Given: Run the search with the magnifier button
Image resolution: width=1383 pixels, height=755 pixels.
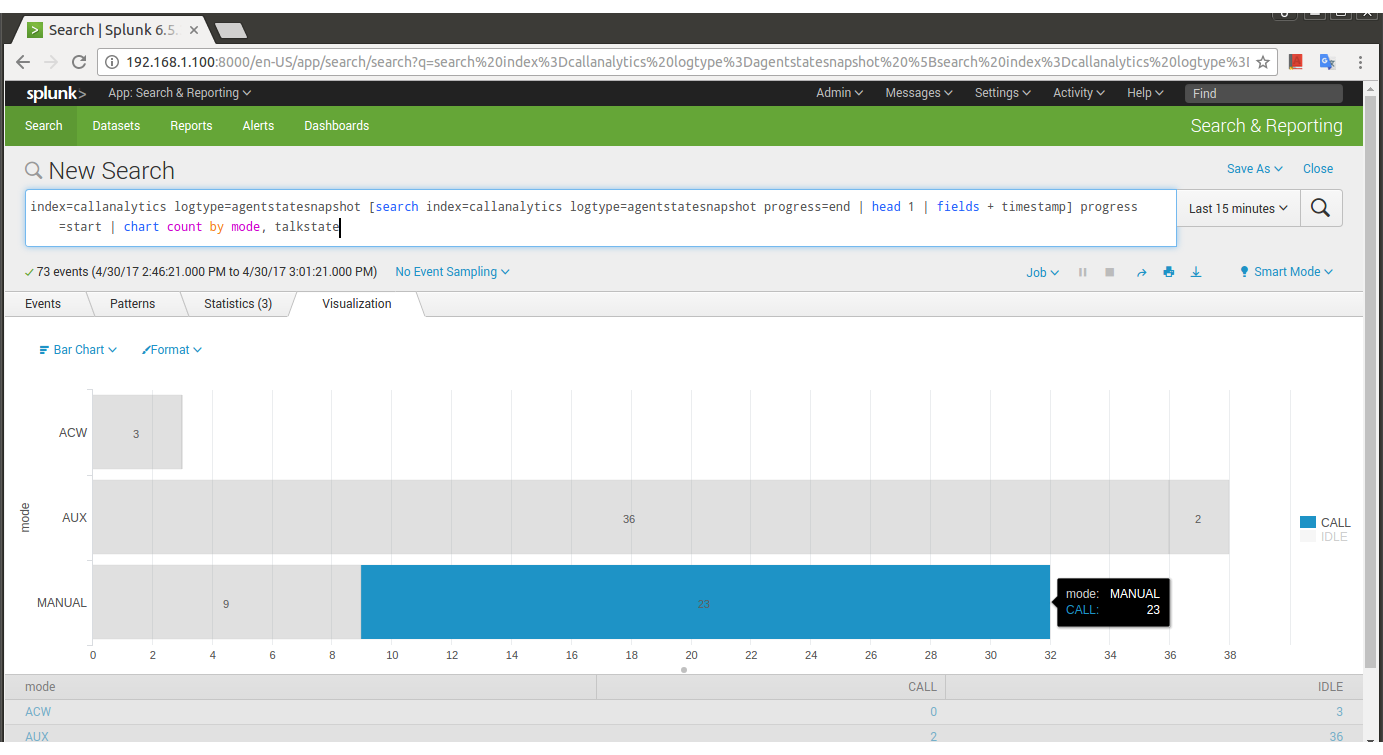Looking at the screenshot, I should click(1320, 208).
